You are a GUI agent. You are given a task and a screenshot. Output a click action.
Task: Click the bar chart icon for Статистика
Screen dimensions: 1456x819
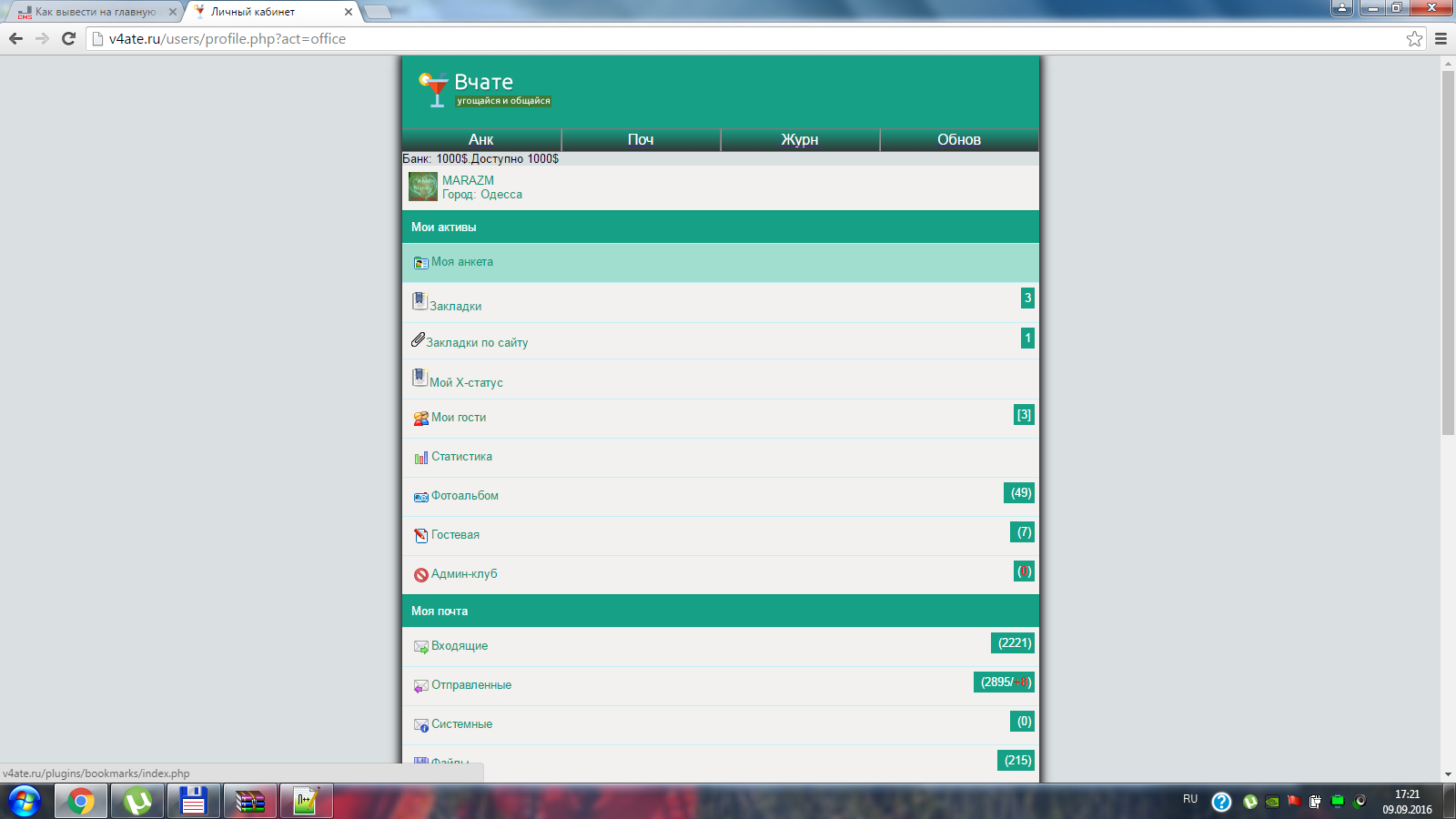(420, 458)
